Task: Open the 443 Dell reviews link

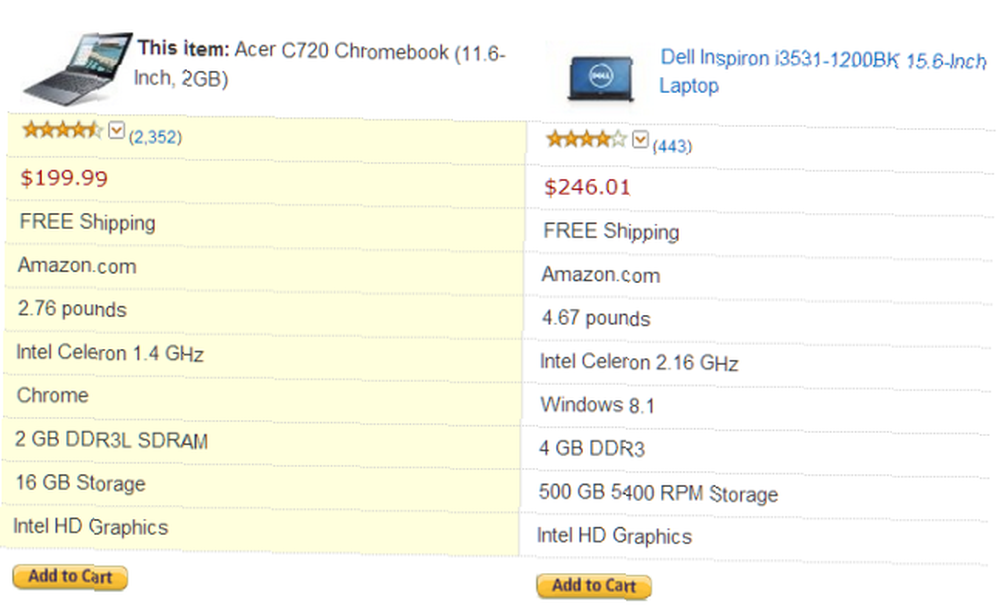Action: tap(672, 146)
